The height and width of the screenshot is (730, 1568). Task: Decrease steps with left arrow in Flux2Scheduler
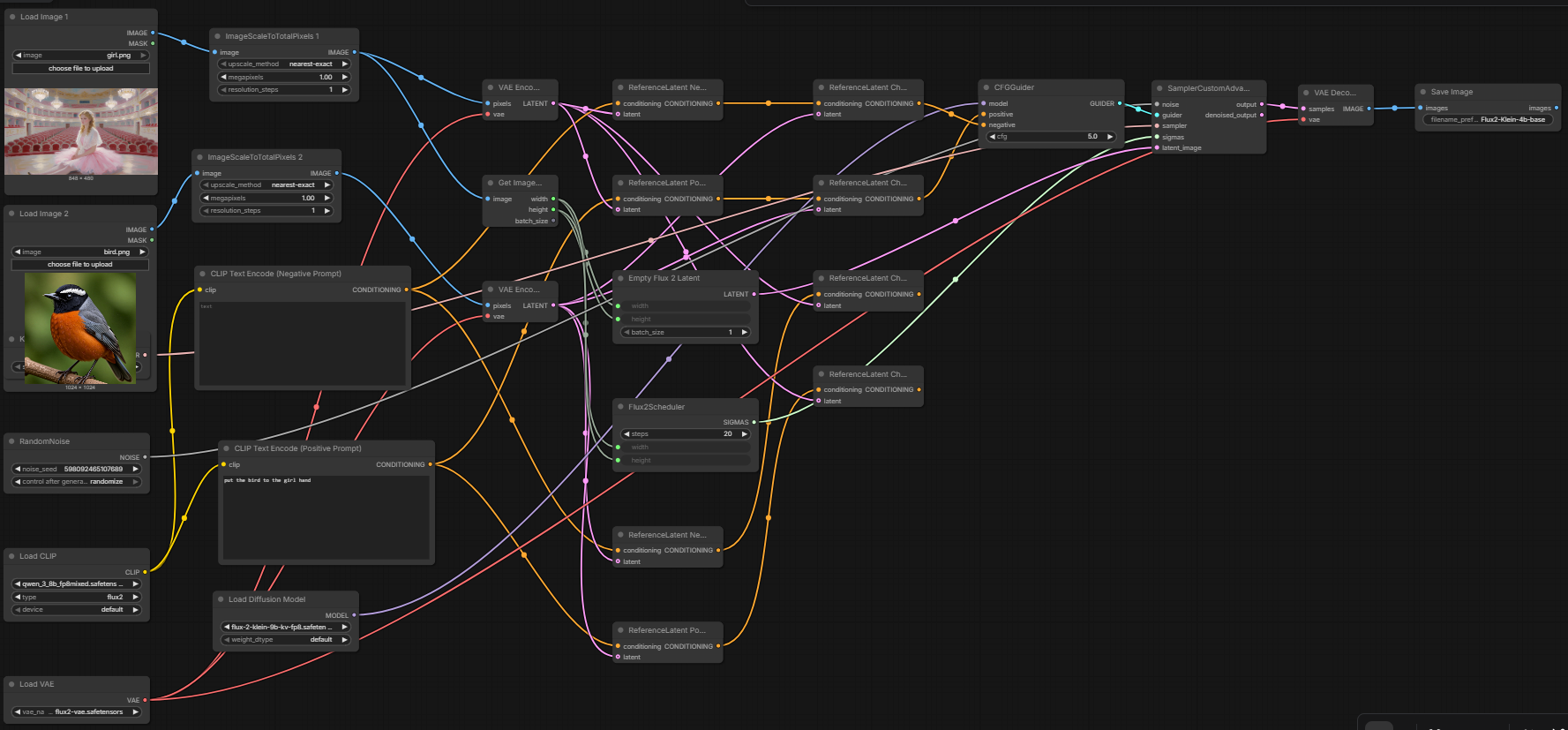point(626,434)
